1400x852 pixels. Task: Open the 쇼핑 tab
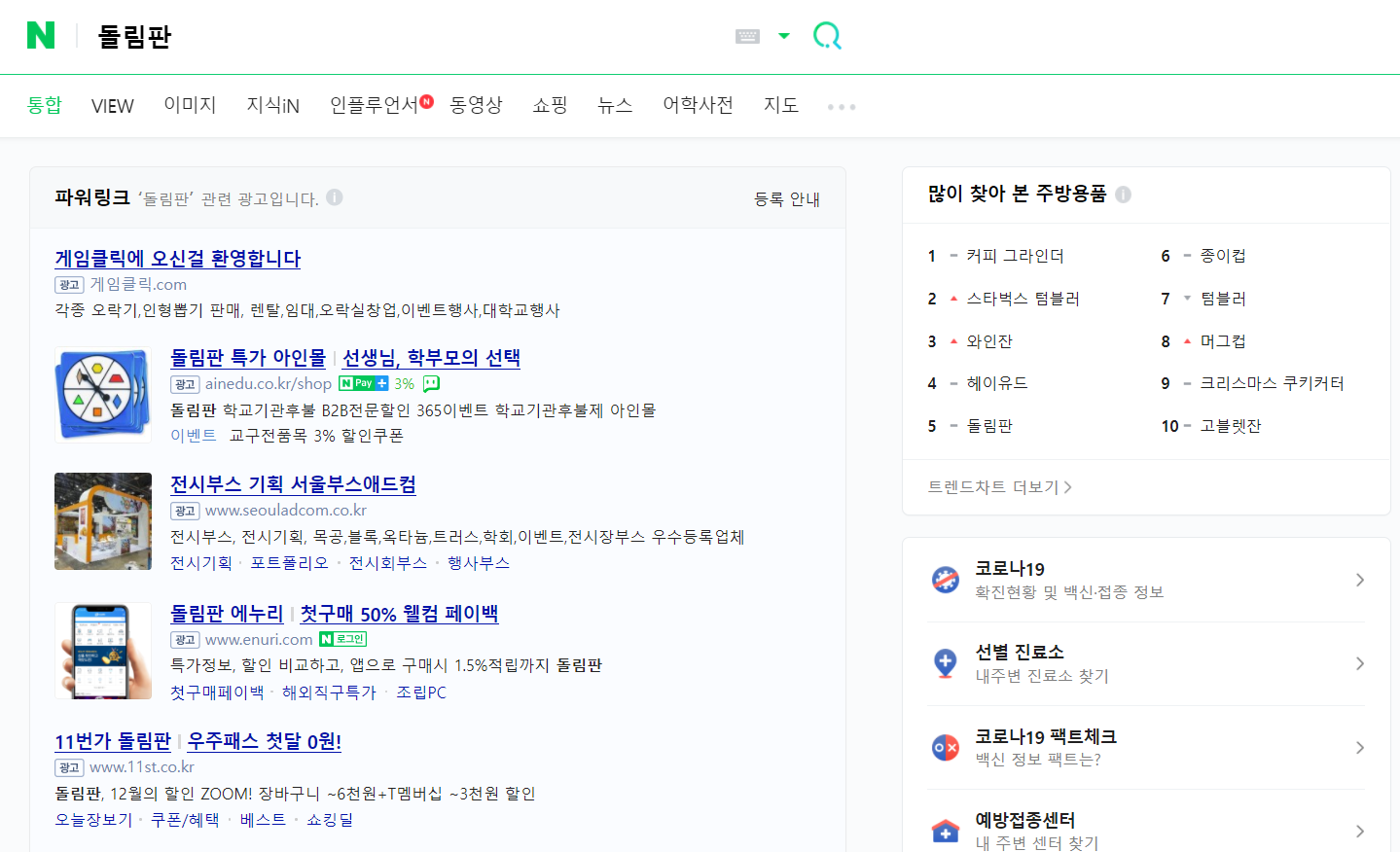(550, 105)
